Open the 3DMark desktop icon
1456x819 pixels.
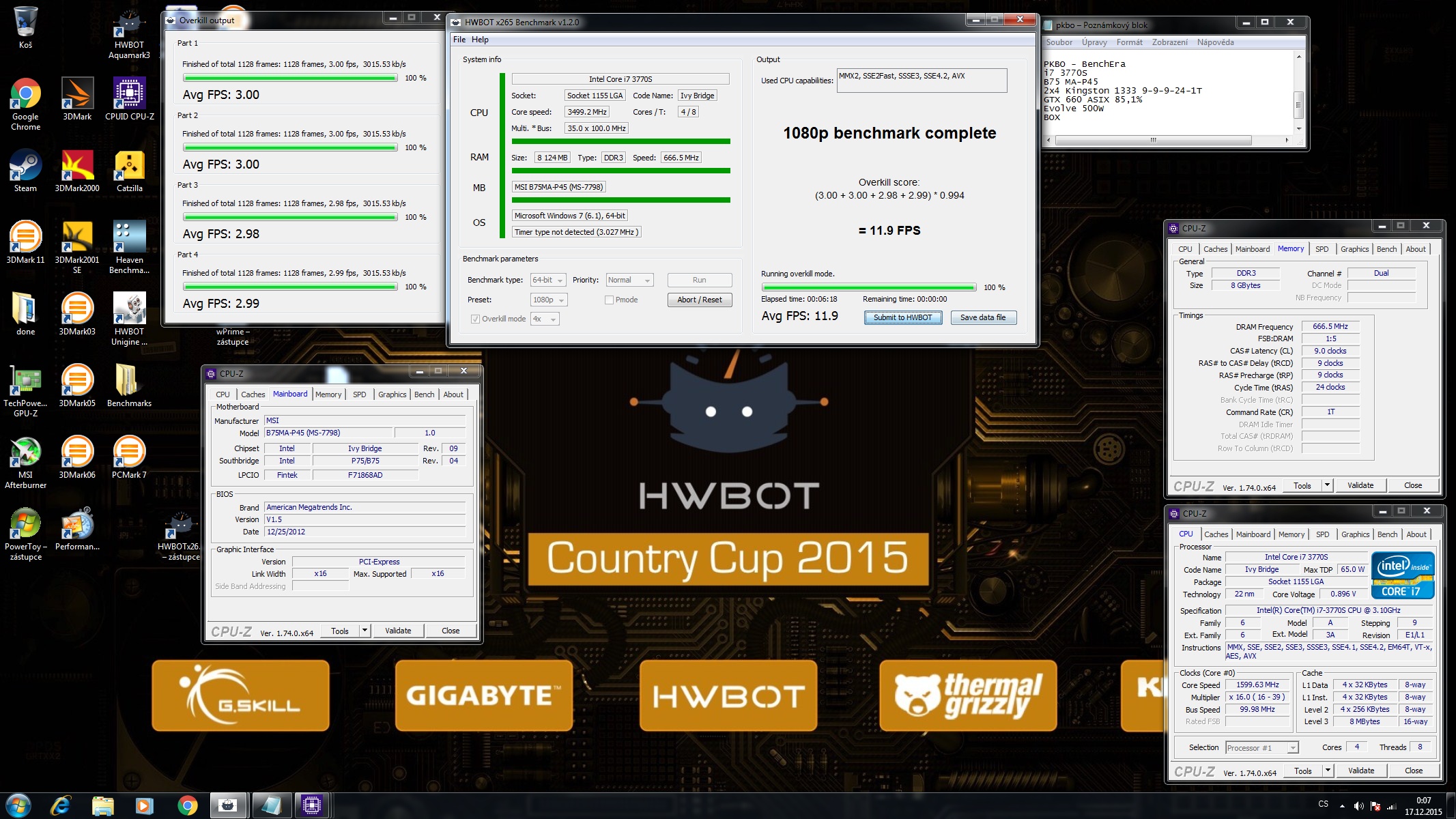pos(77,99)
